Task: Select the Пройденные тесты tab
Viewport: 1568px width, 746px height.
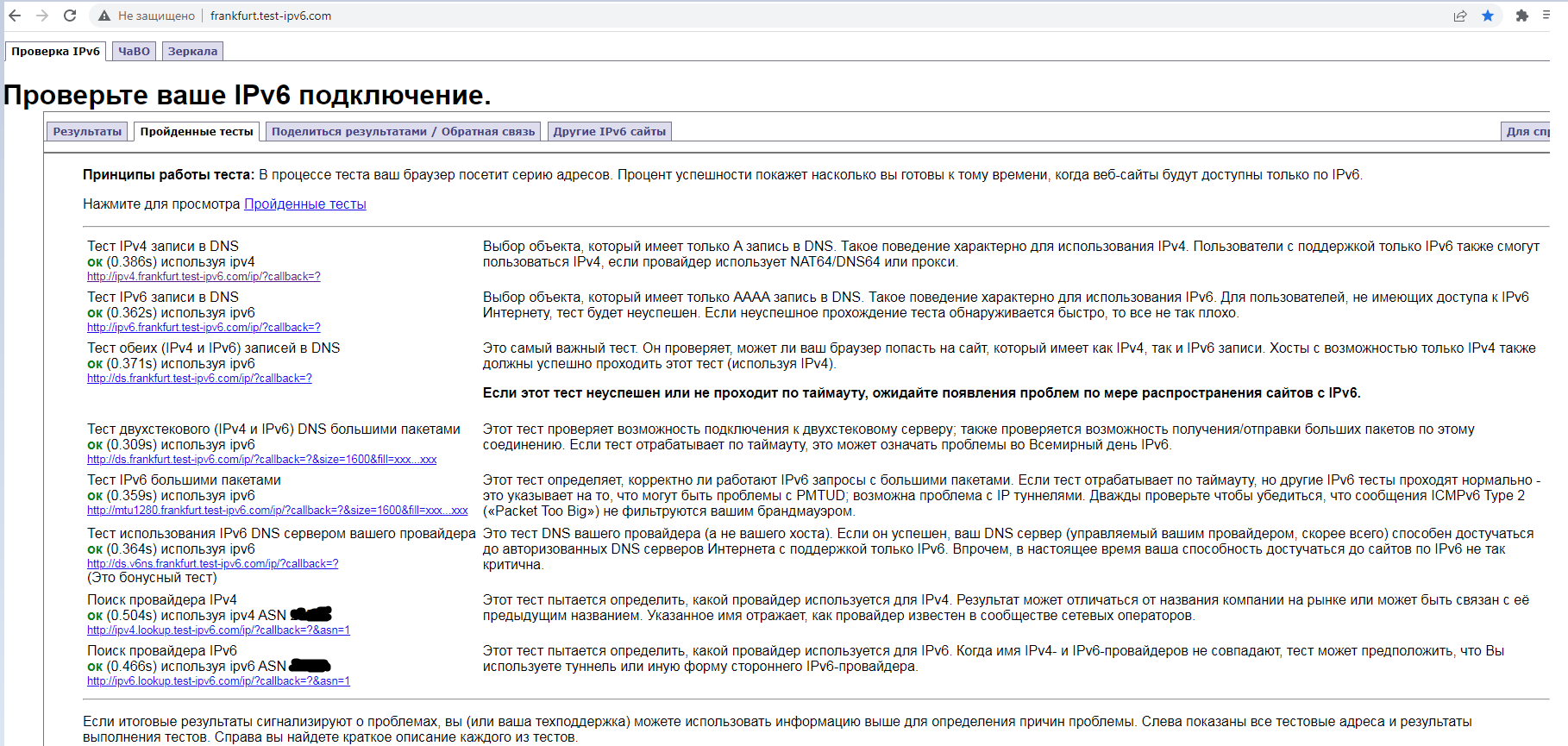Action: (x=197, y=131)
